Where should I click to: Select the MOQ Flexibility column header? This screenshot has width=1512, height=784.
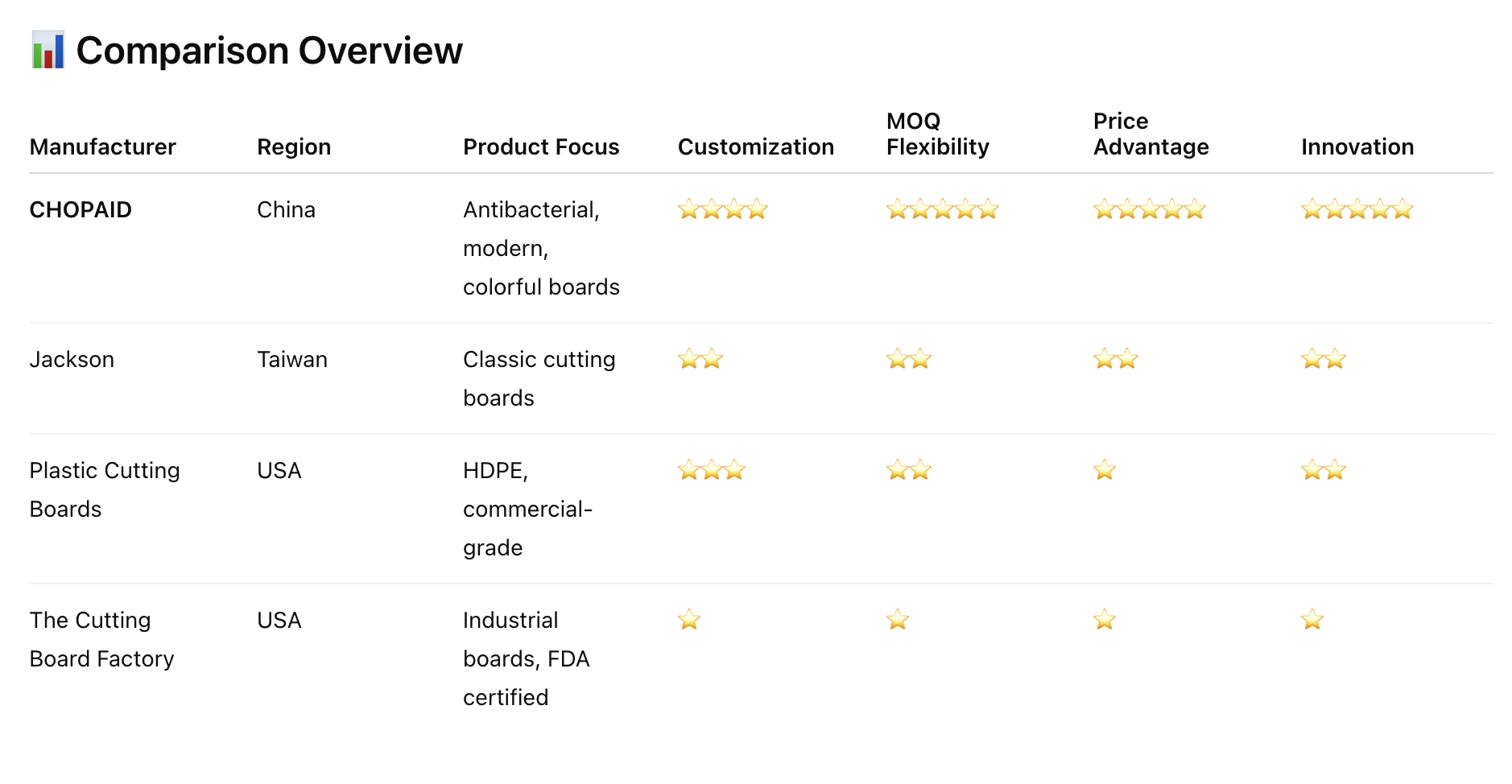tap(938, 134)
